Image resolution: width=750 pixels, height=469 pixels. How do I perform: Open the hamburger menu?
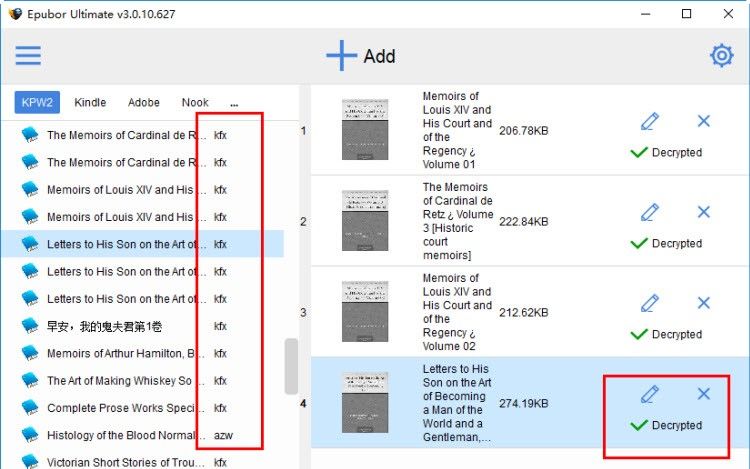coord(28,55)
